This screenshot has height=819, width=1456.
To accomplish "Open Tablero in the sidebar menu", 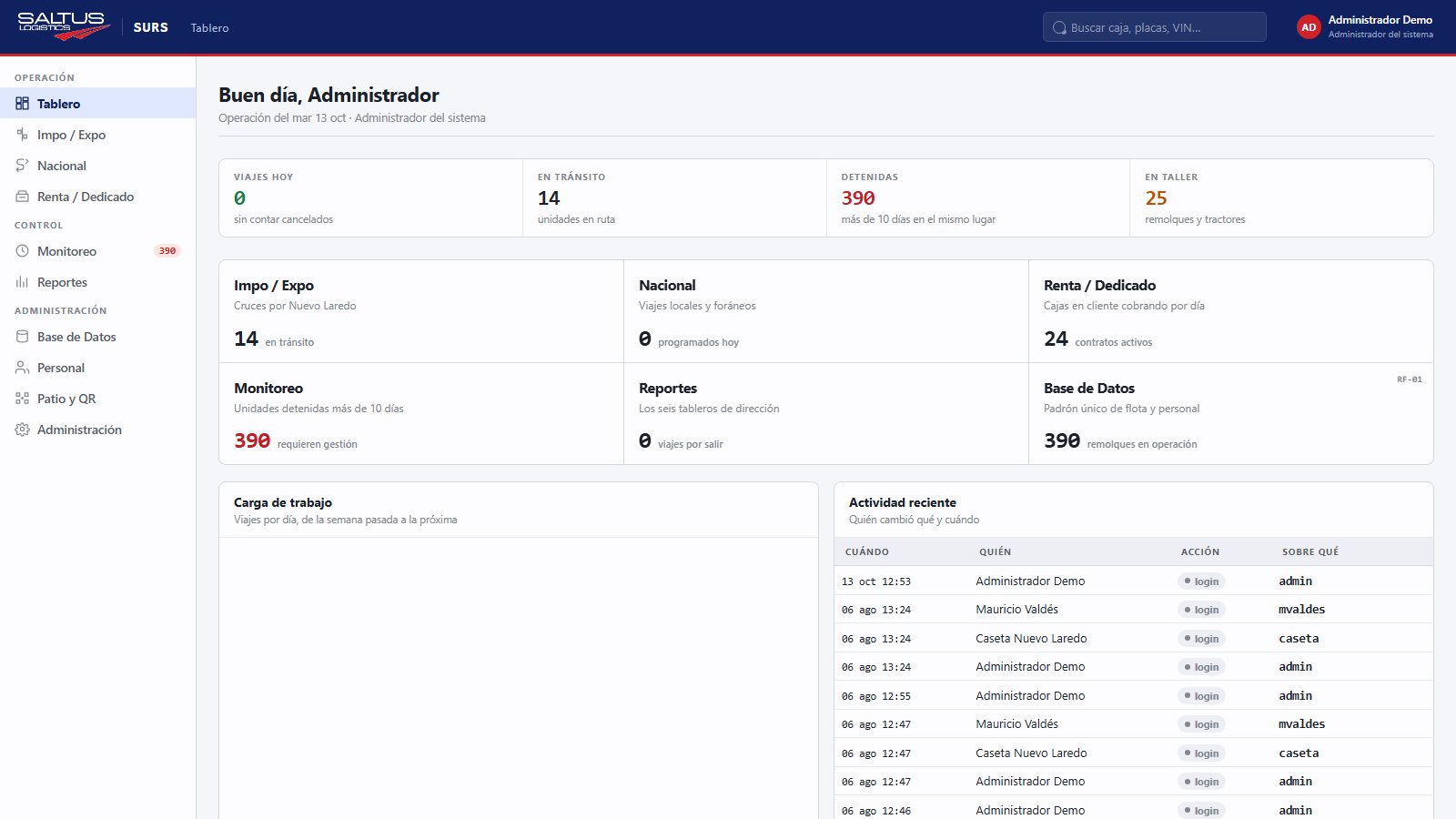I will tap(97, 104).
